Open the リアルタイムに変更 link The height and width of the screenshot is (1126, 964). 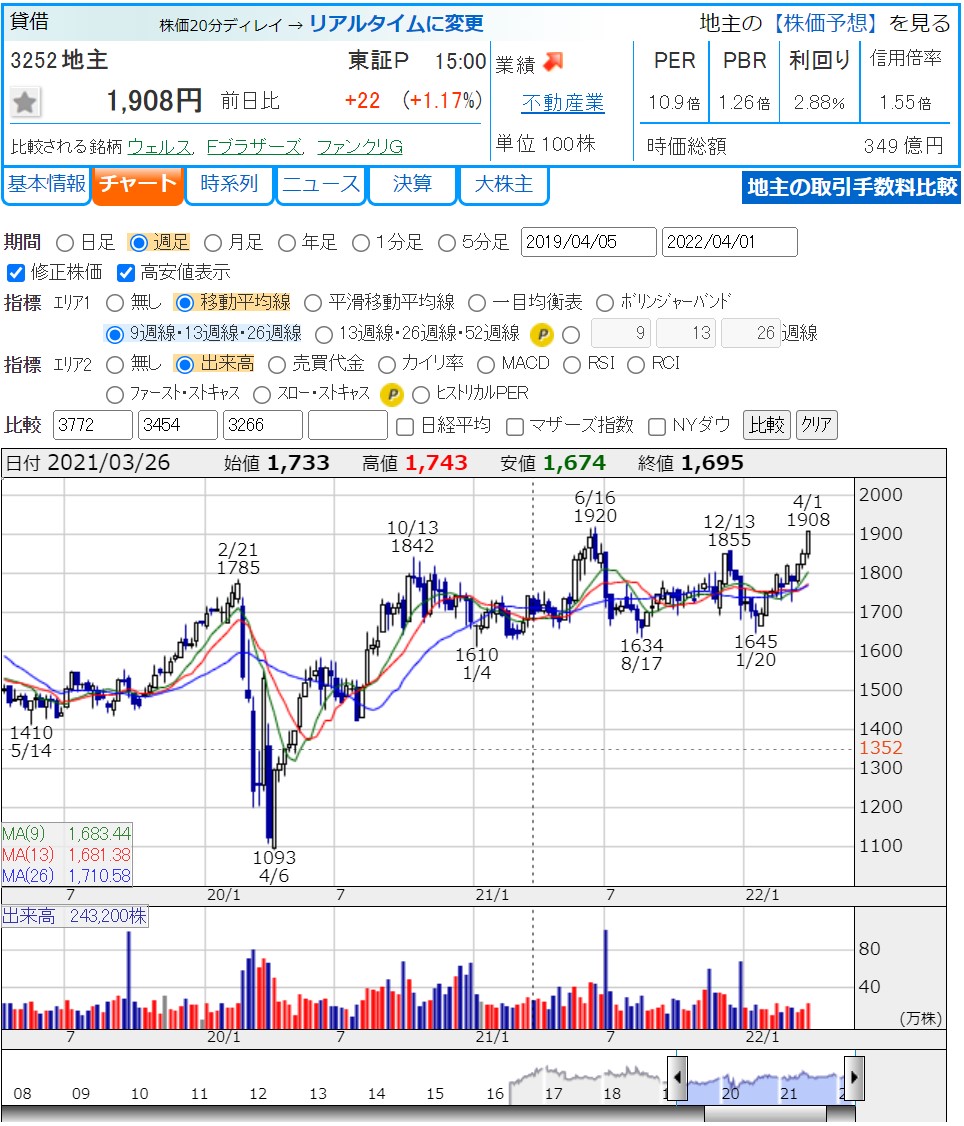(396, 23)
